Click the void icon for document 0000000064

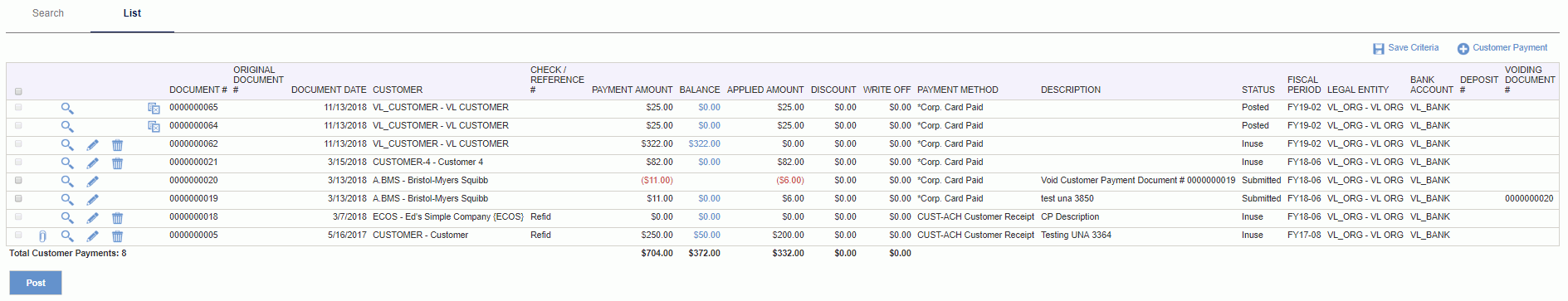point(154,127)
